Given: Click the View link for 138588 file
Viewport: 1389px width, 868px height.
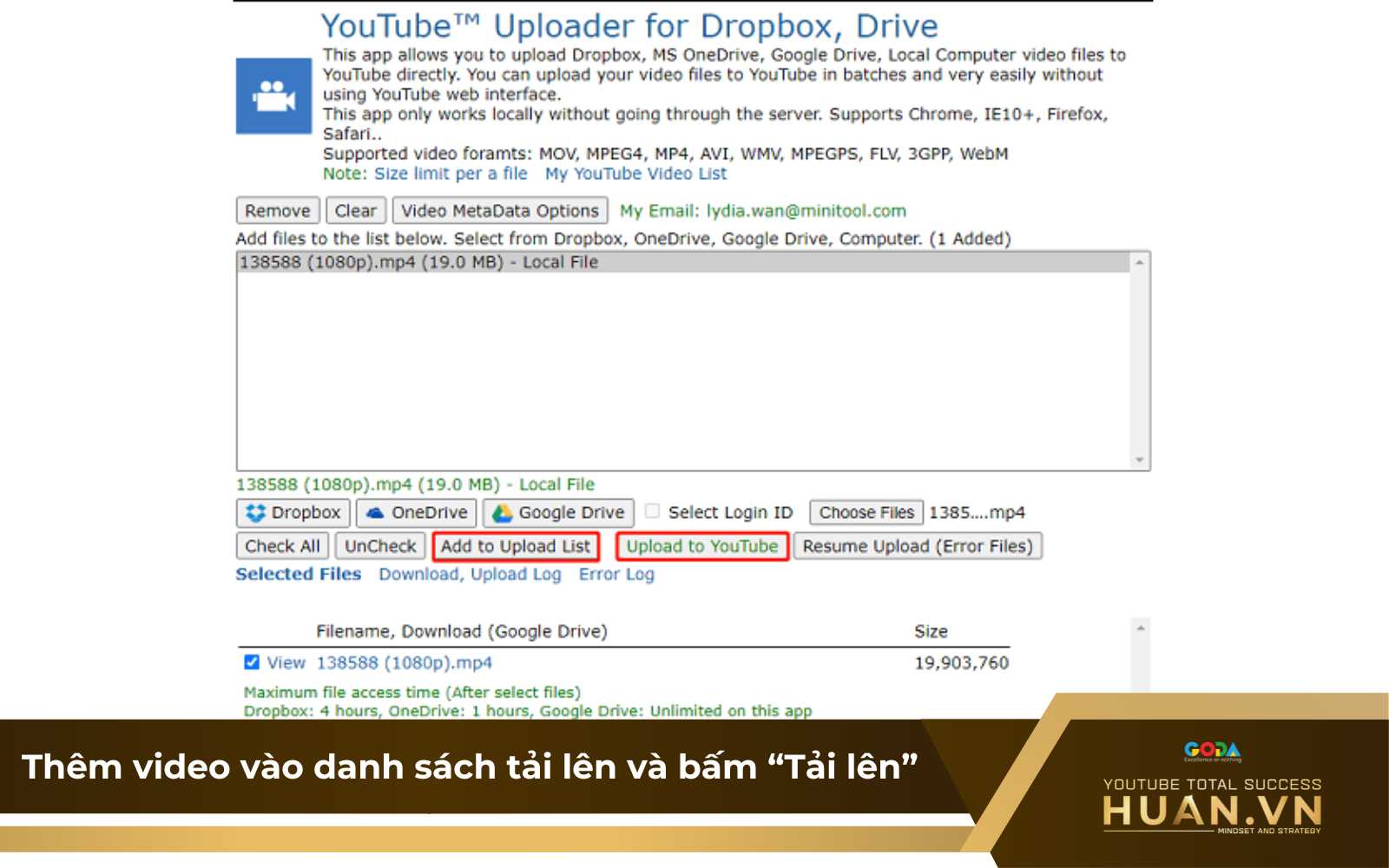Looking at the screenshot, I should tap(286, 662).
